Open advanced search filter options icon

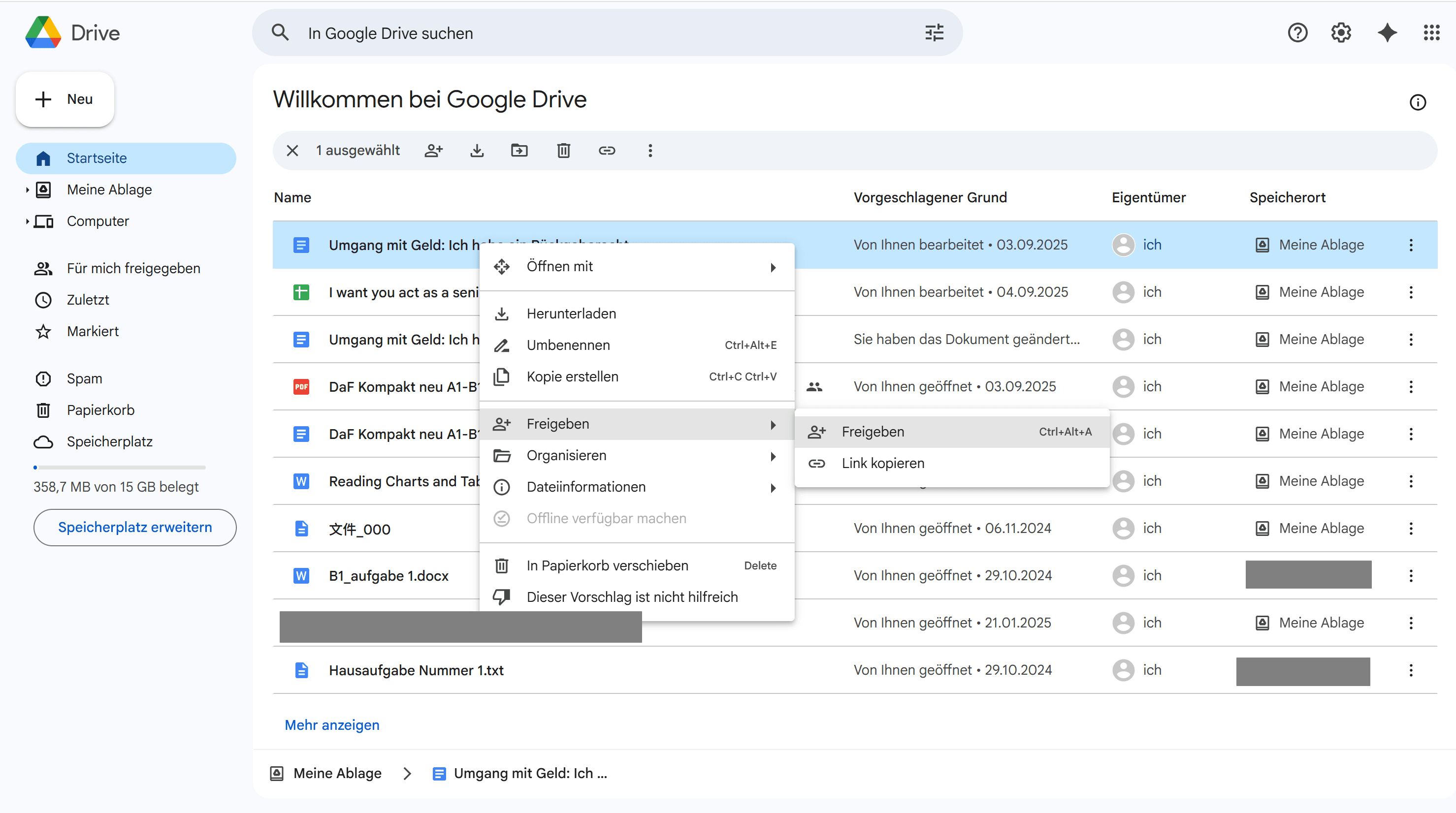pyautogui.click(x=934, y=33)
